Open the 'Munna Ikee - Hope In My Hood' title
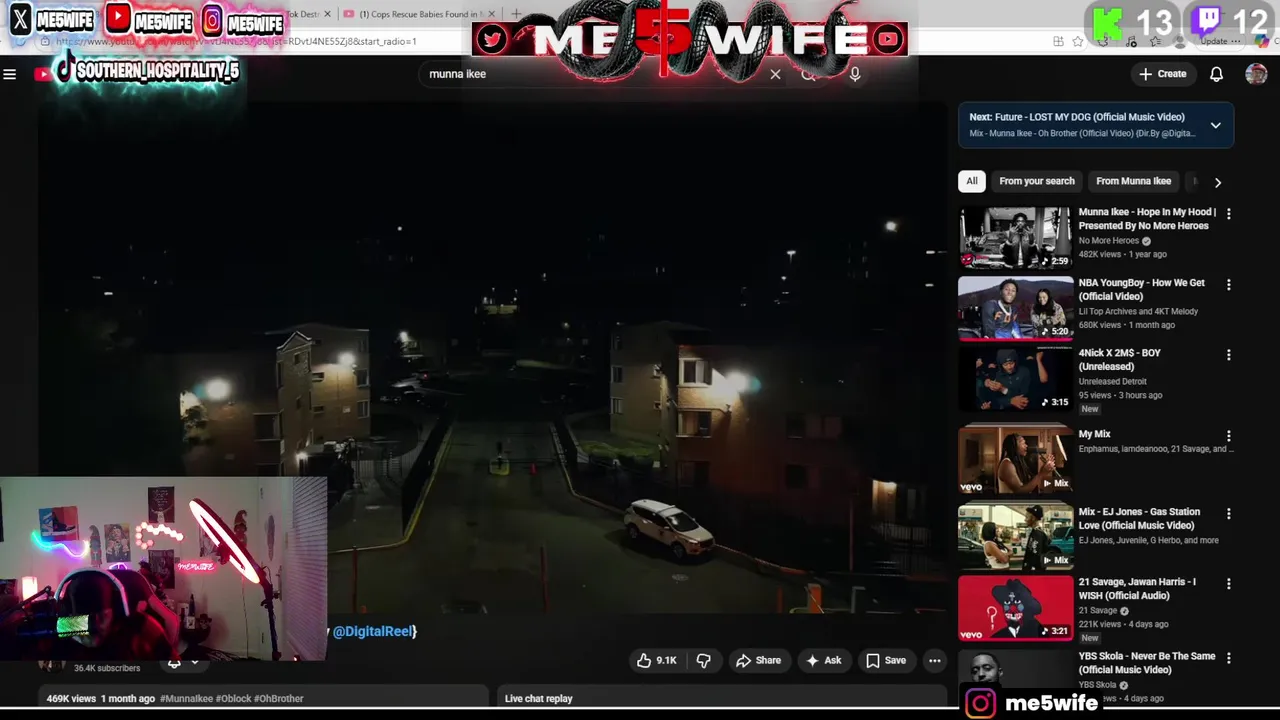The height and width of the screenshot is (720, 1280). pos(1147,219)
